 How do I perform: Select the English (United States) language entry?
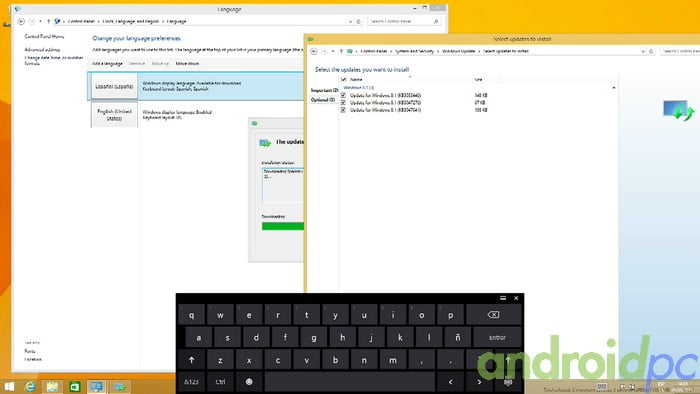196,115
